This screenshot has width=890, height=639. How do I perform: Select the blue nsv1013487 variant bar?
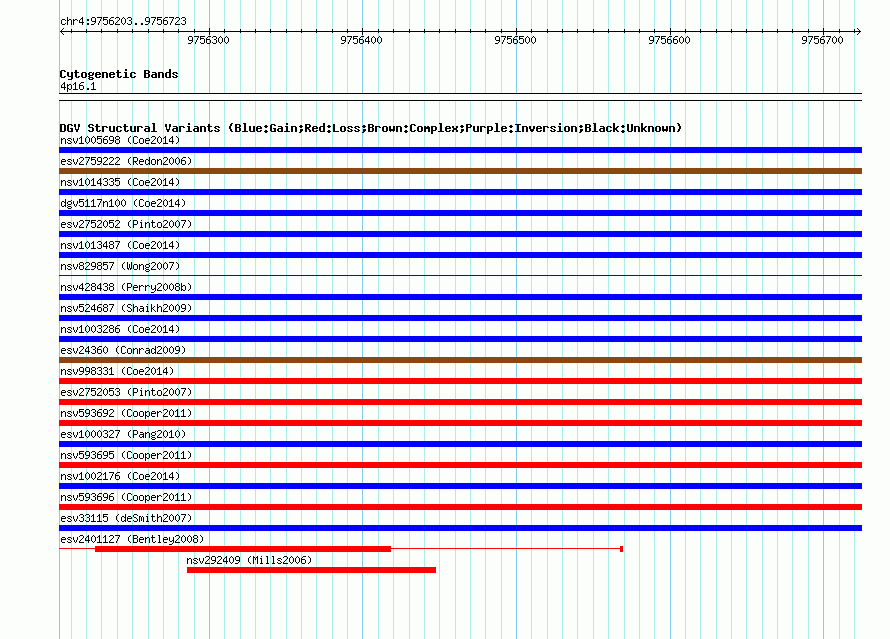click(x=460, y=255)
